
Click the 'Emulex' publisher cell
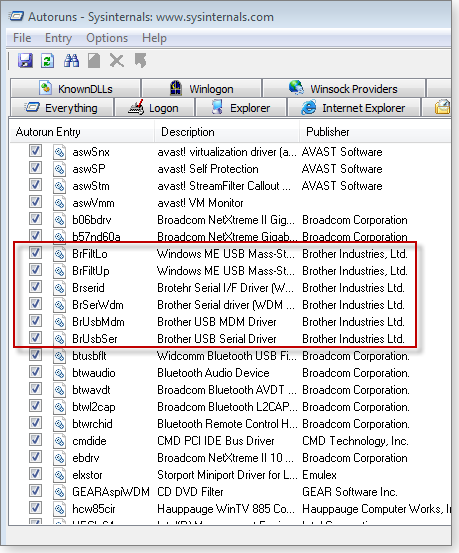319,475
